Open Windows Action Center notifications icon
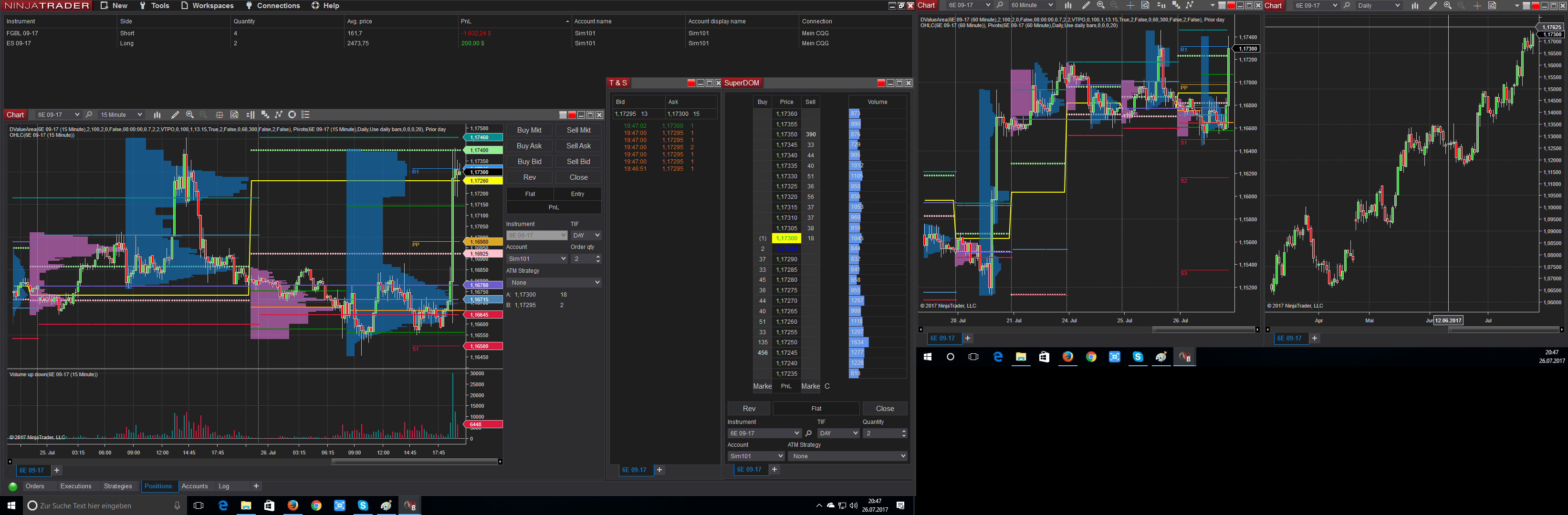 (x=900, y=505)
